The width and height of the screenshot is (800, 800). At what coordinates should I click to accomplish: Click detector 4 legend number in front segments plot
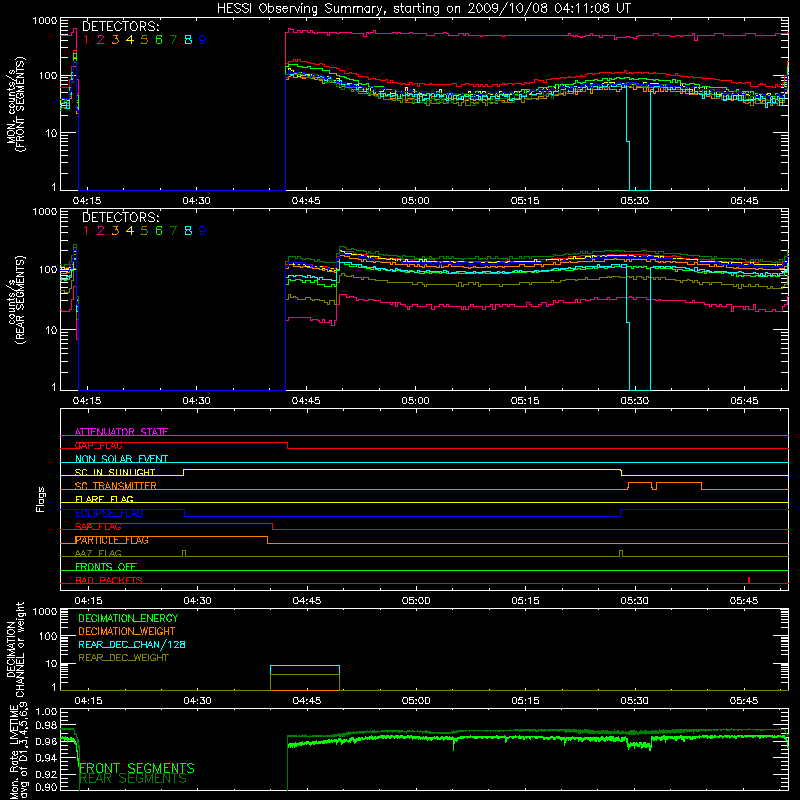coord(130,40)
